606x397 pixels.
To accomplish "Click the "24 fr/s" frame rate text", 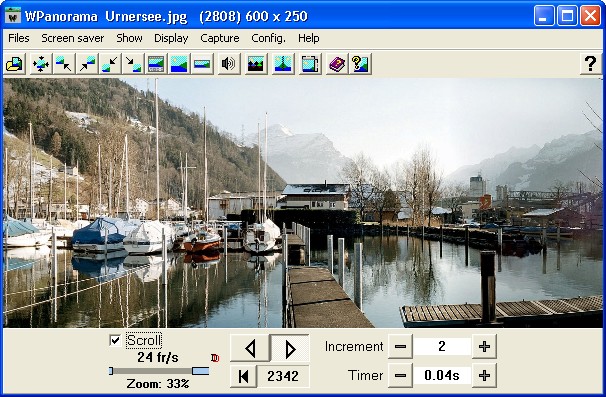I will (x=158, y=358).
